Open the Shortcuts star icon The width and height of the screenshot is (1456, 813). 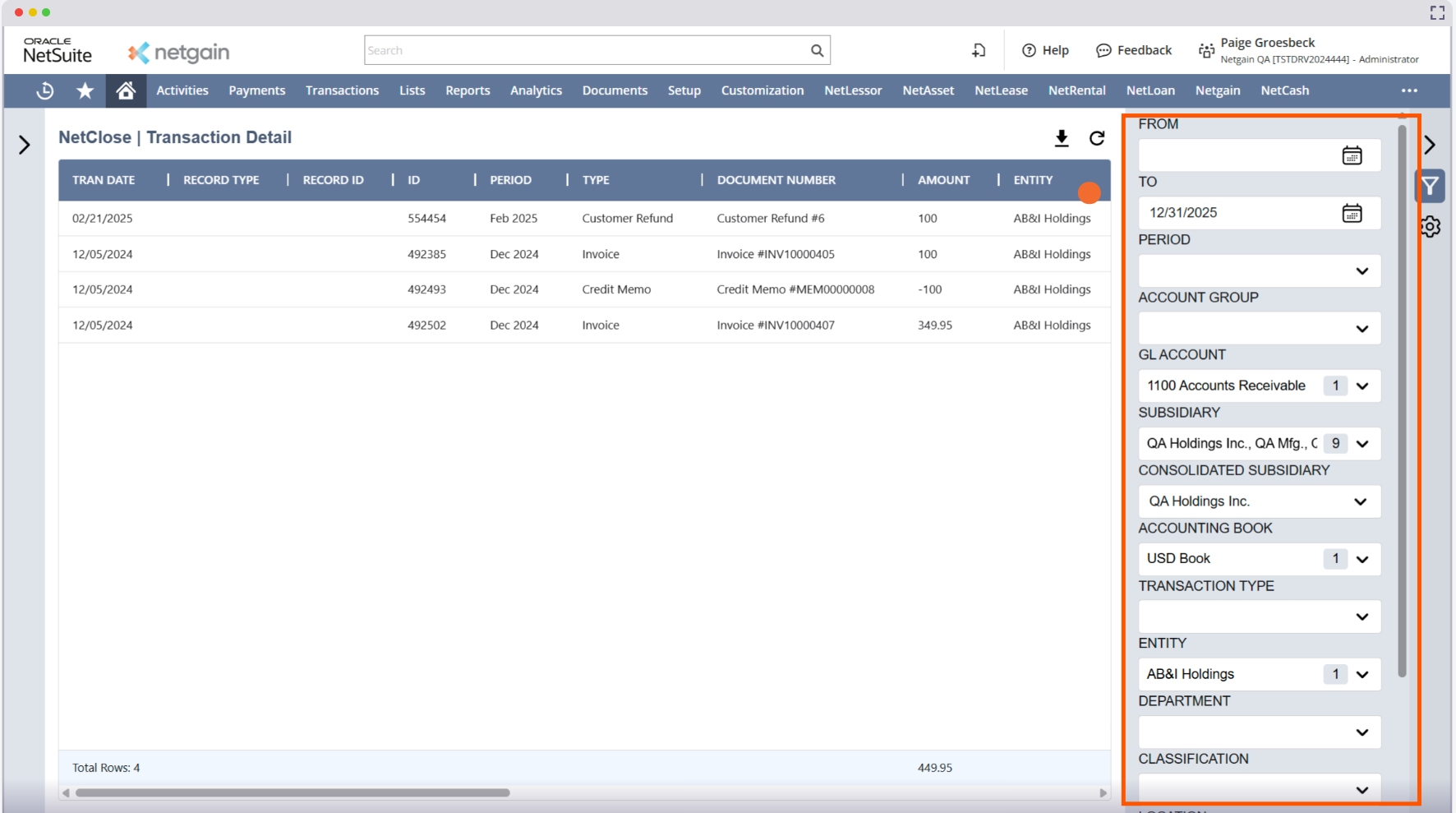click(85, 90)
